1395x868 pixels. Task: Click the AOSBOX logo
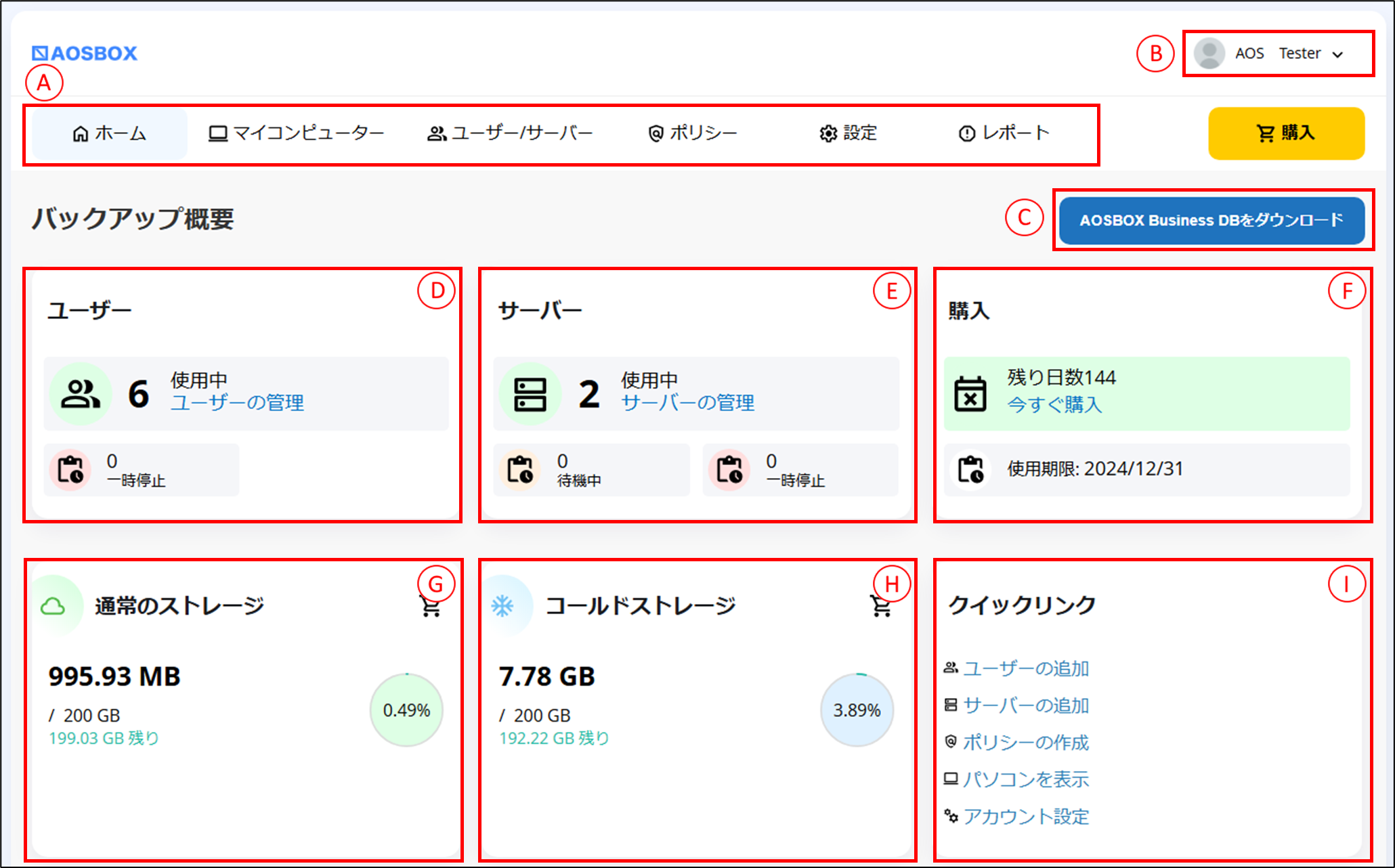pos(85,53)
